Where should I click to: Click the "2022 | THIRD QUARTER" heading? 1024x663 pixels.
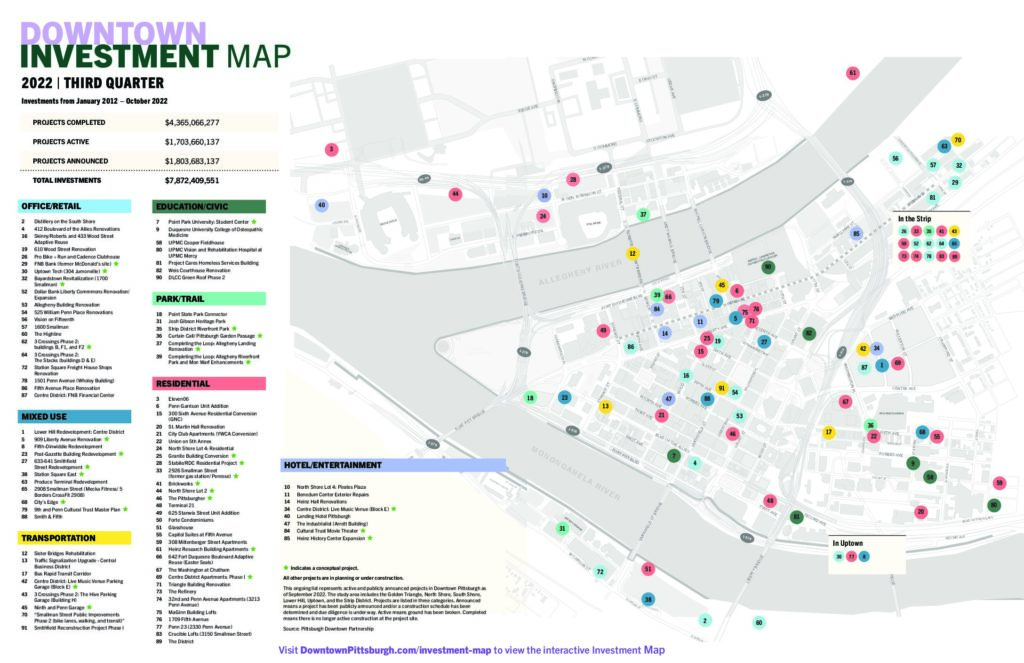pyautogui.click(x=93, y=83)
